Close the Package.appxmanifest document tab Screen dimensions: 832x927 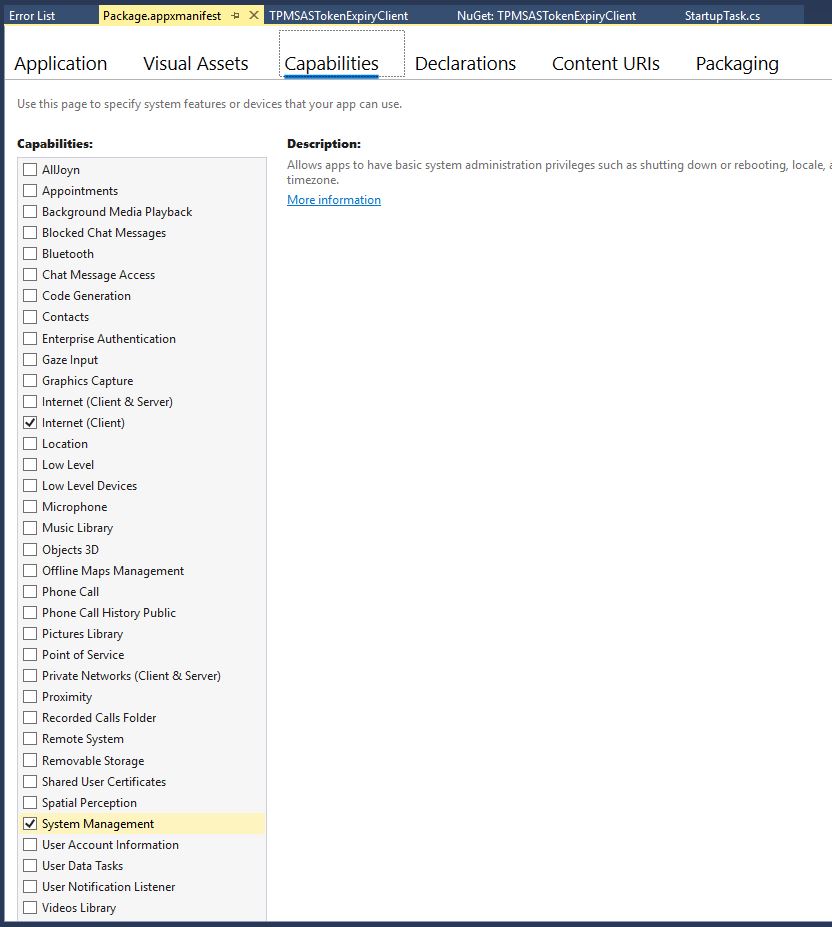click(253, 16)
